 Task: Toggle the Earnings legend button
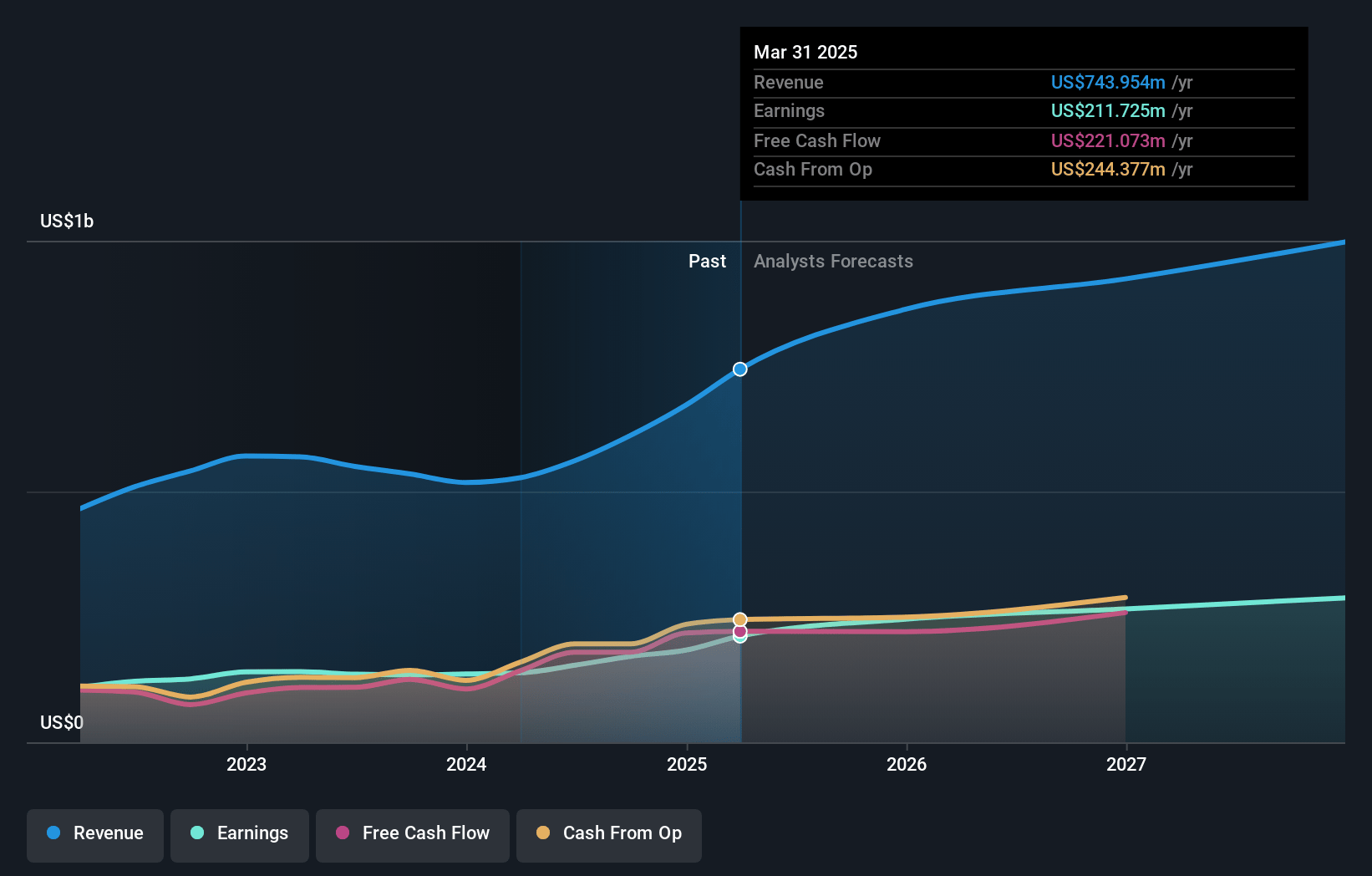240,835
